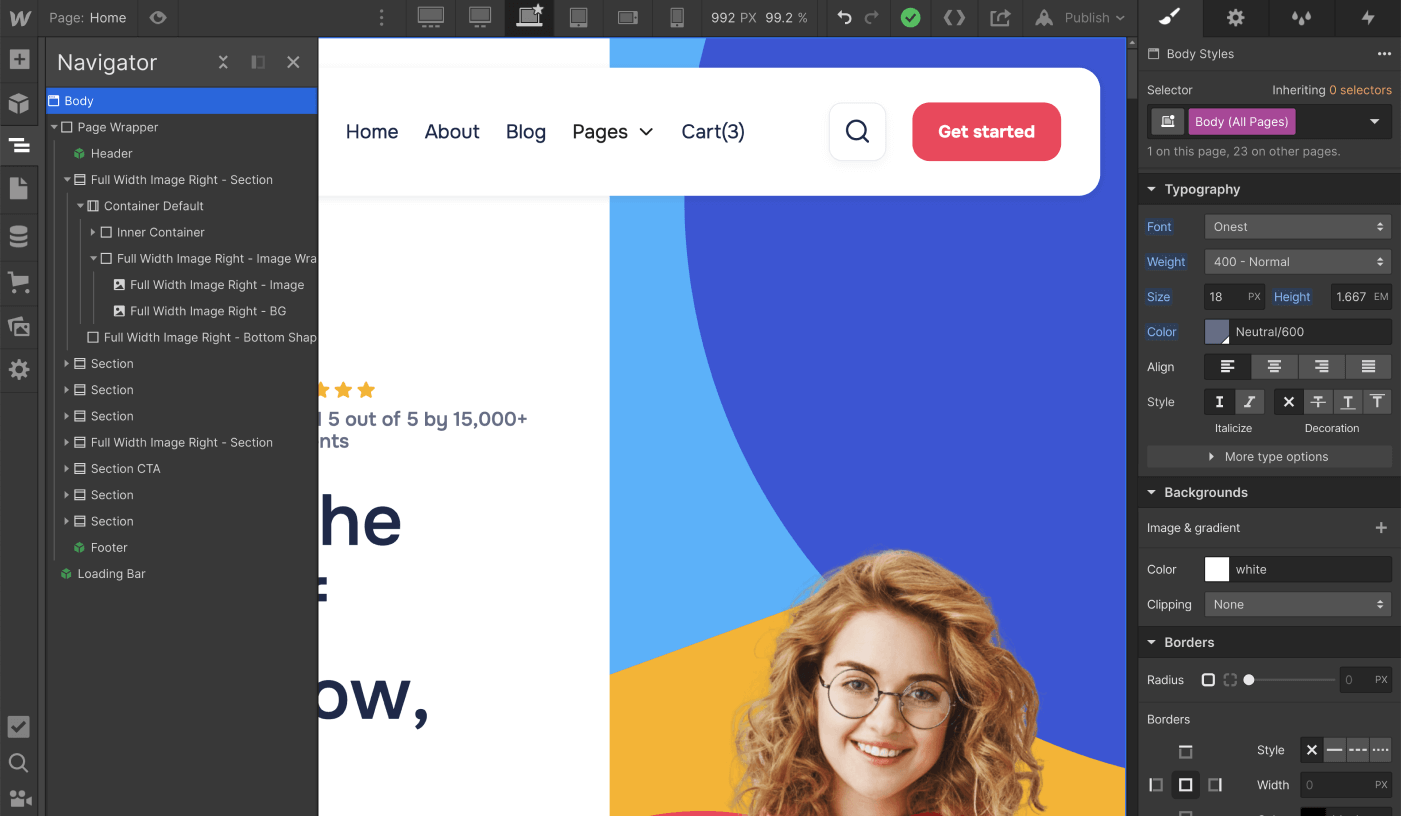Switch to the mobile landscape breakpoint
The height and width of the screenshot is (816, 1401).
(x=628, y=18)
